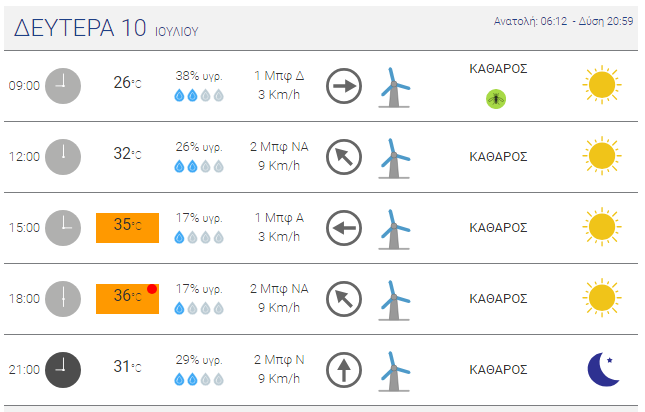The image size is (645, 412).
Task: Click the red dot on 36°C
Action: (x=152, y=289)
